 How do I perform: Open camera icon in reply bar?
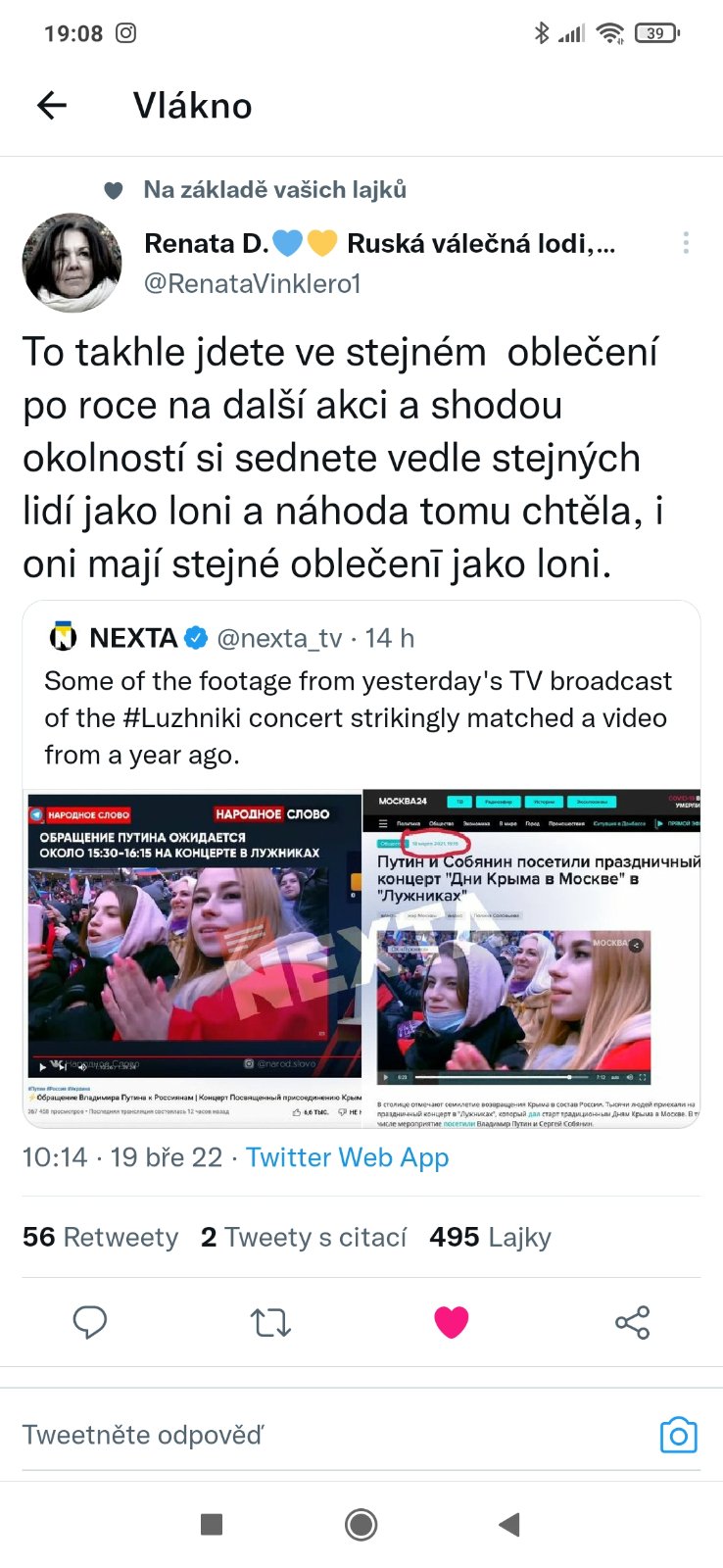click(678, 1435)
